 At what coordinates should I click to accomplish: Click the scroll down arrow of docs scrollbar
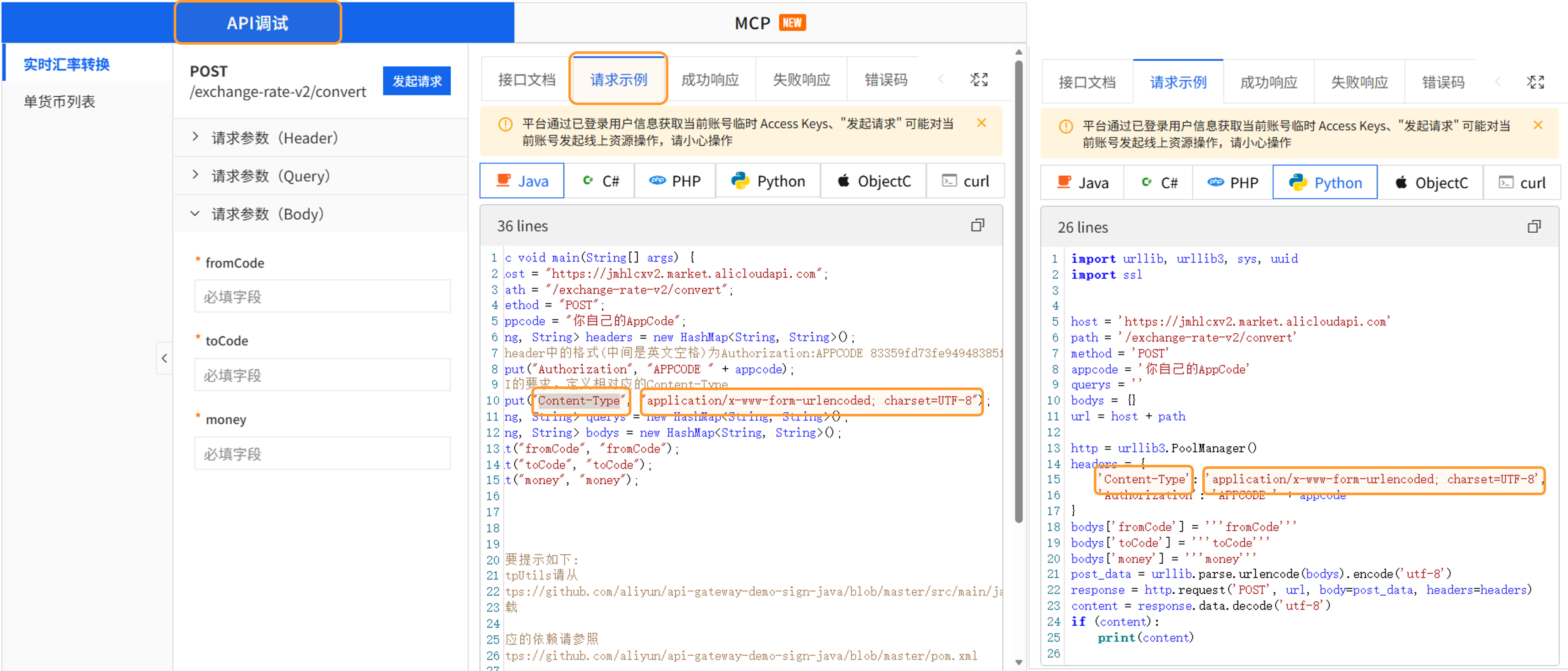(x=1018, y=663)
